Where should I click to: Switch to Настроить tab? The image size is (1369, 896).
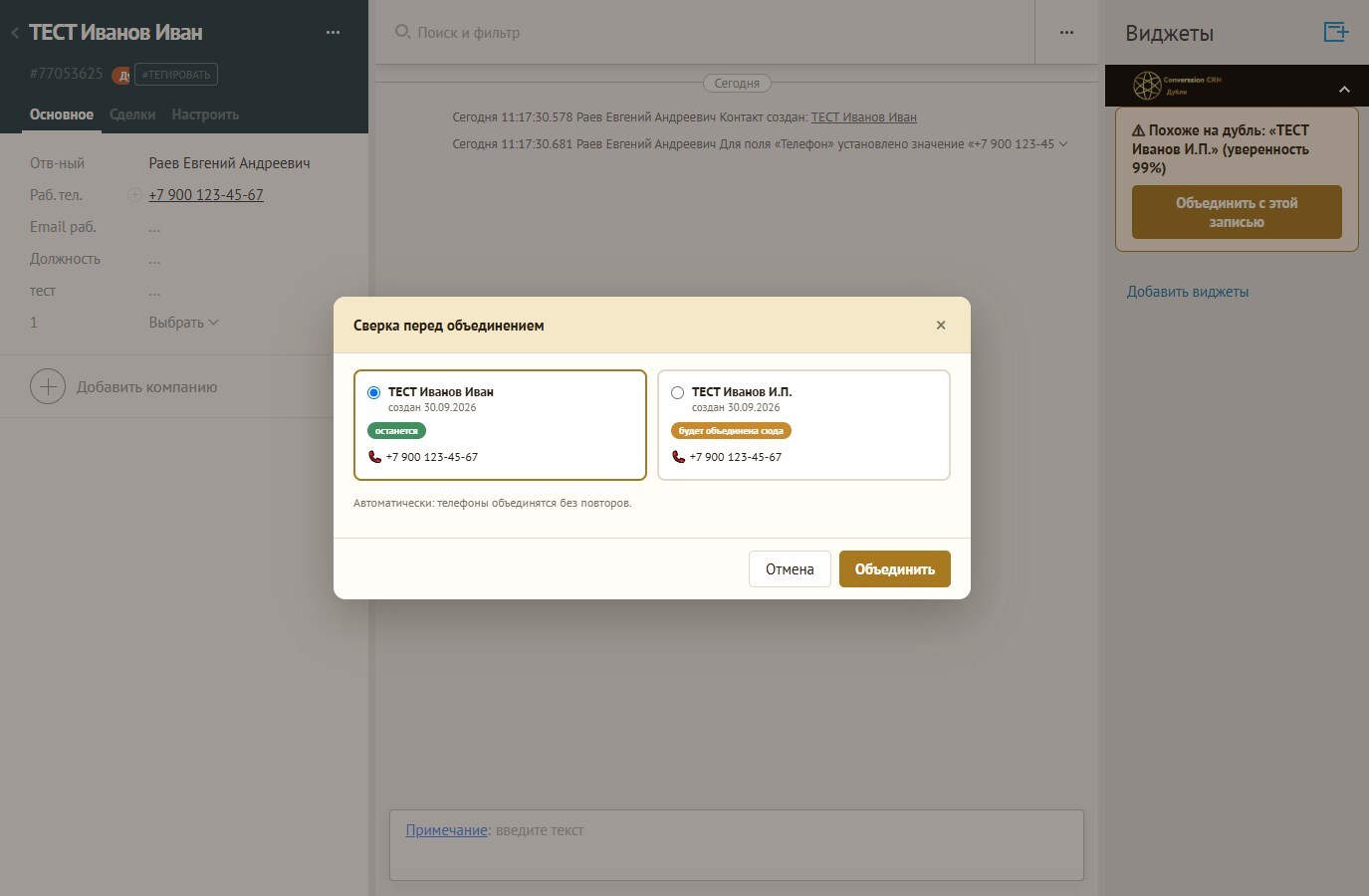click(x=205, y=114)
